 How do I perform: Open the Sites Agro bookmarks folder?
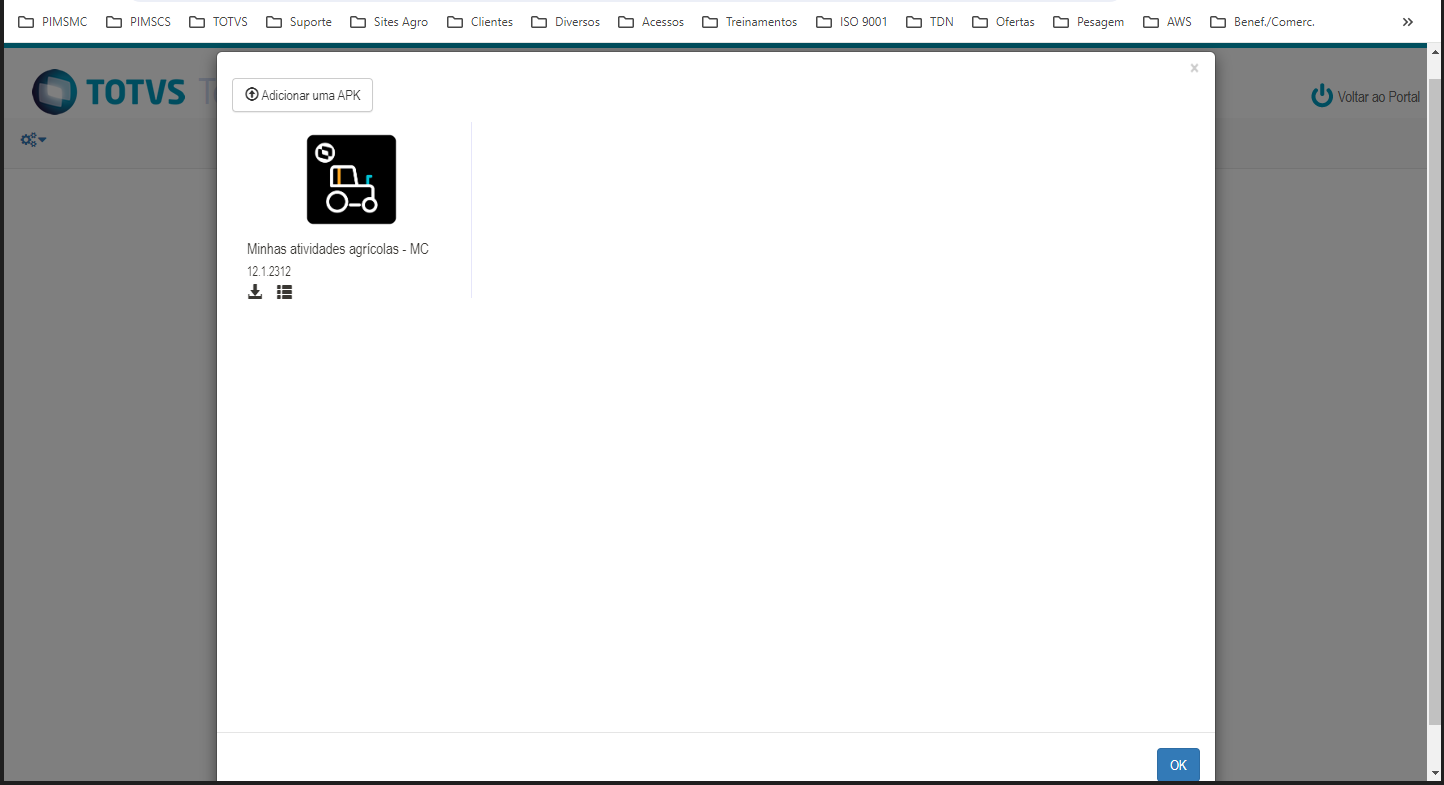pyautogui.click(x=389, y=22)
